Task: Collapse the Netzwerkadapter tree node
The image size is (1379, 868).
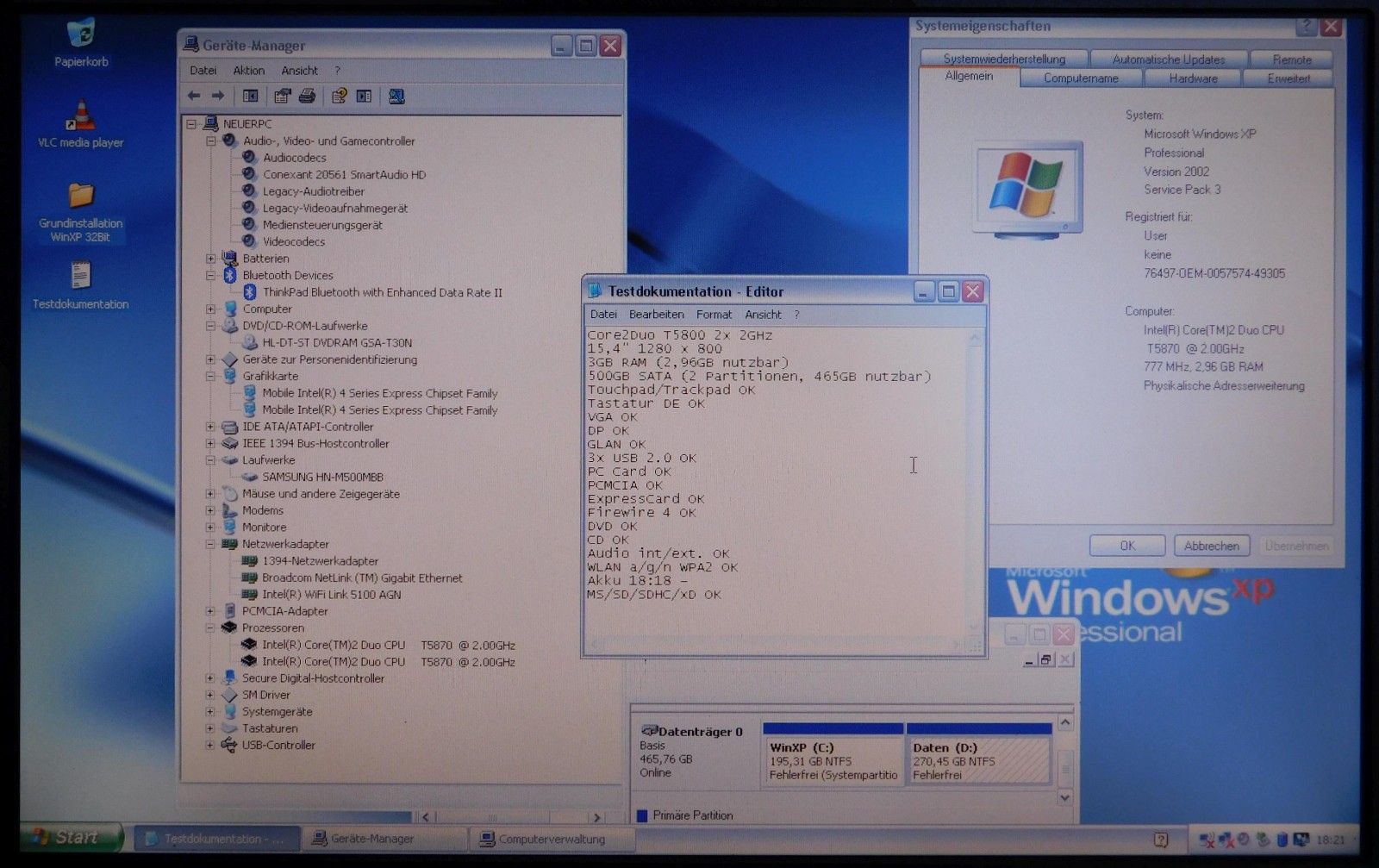Action: [x=210, y=544]
